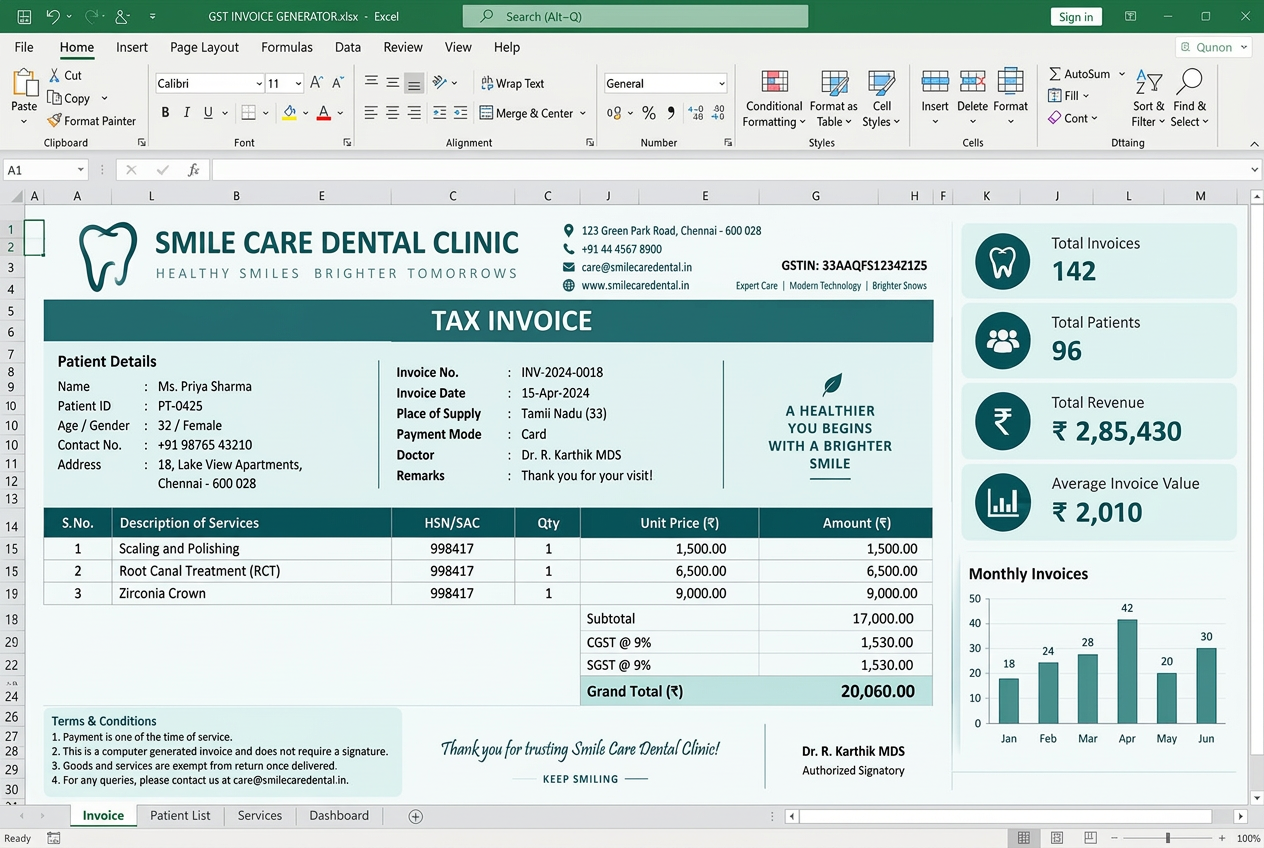
Task: Open Format as Table gallery
Action: [x=833, y=98]
